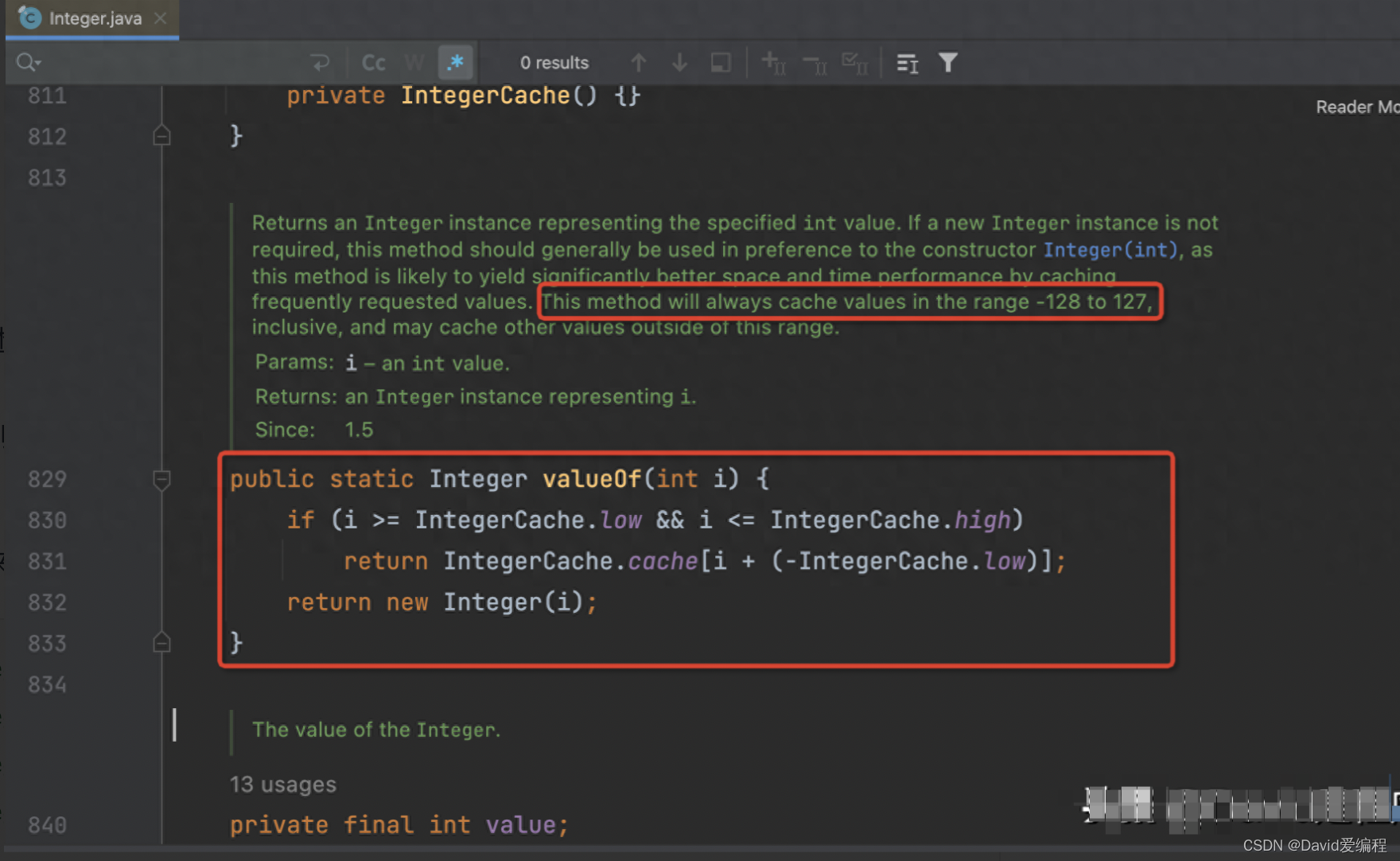The width and height of the screenshot is (1400, 861).
Task: Click the select all occurrences icon
Action: [x=721, y=63]
